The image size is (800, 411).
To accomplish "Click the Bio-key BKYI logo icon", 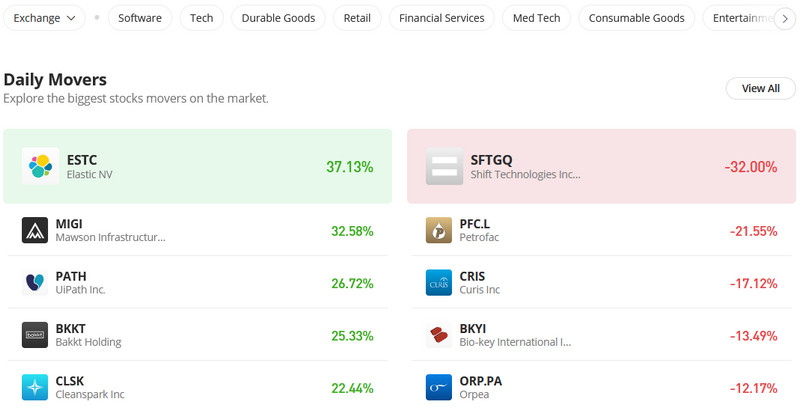I will pyautogui.click(x=439, y=335).
